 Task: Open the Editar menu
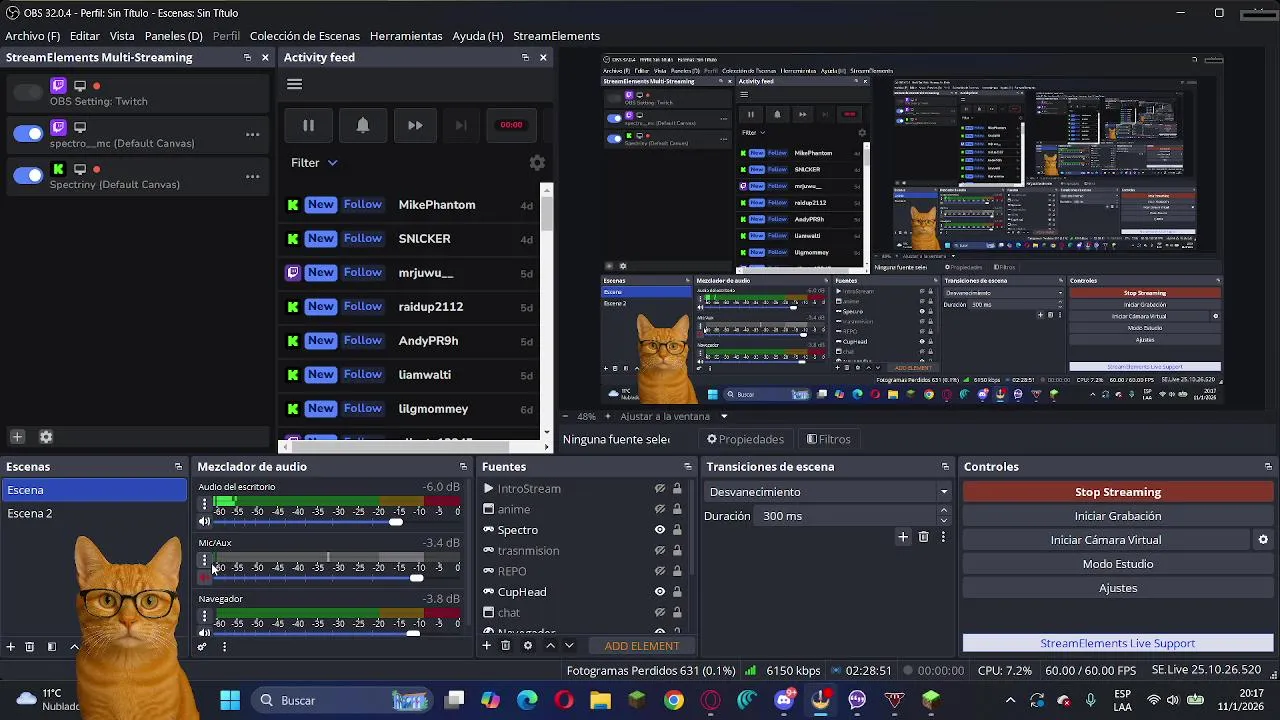pos(84,36)
